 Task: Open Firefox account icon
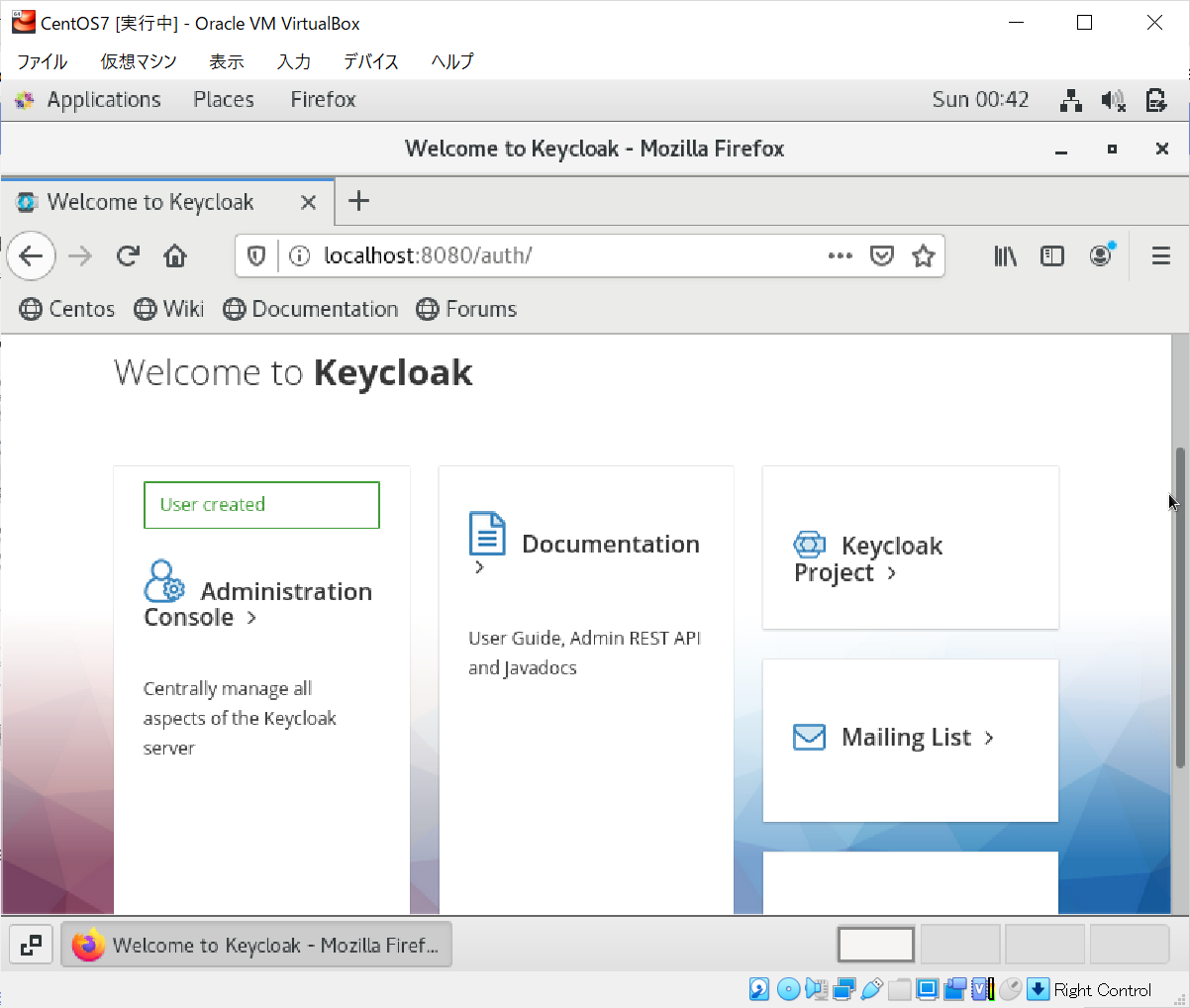[1101, 255]
